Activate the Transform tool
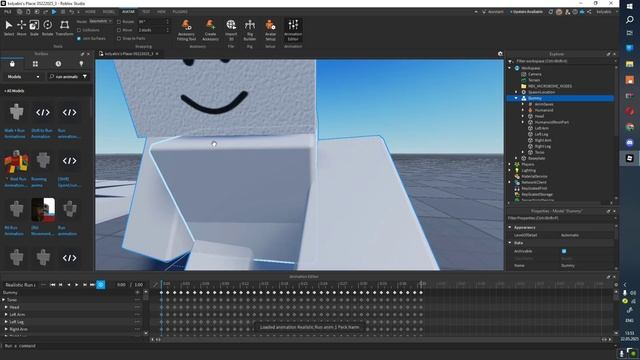 pos(64,26)
